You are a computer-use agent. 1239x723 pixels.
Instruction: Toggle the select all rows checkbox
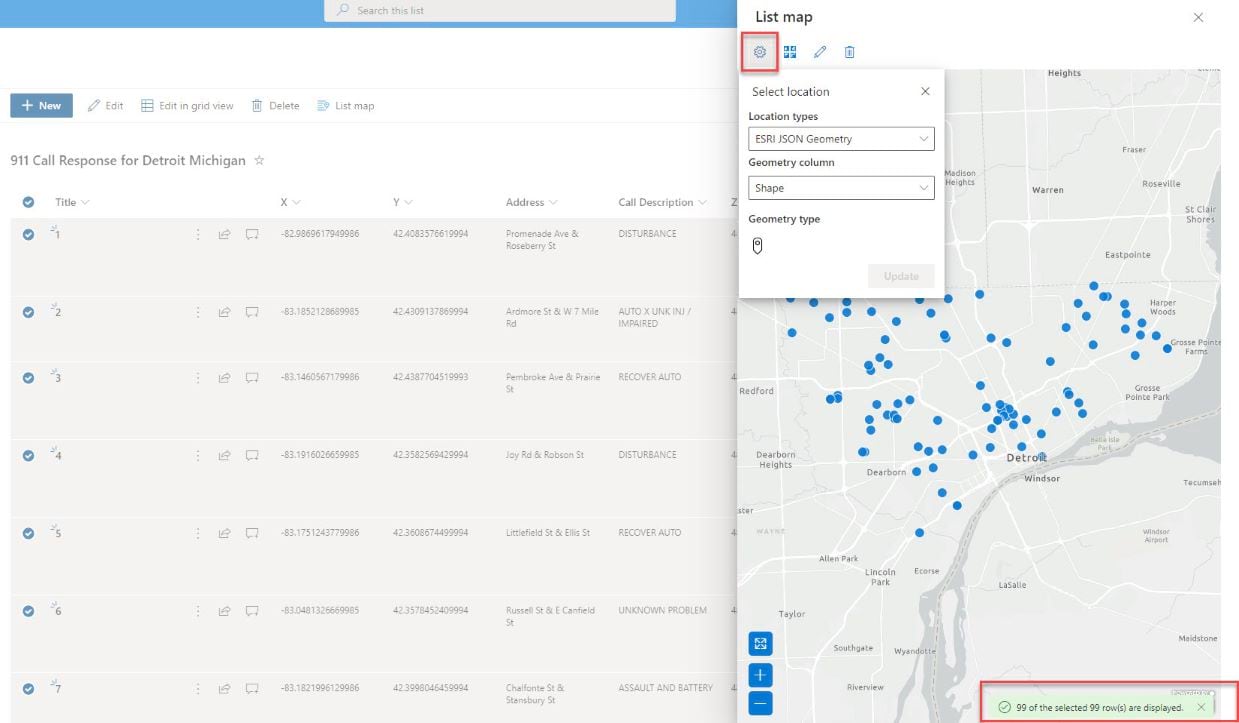pyautogui.click(x=28, y=202)
